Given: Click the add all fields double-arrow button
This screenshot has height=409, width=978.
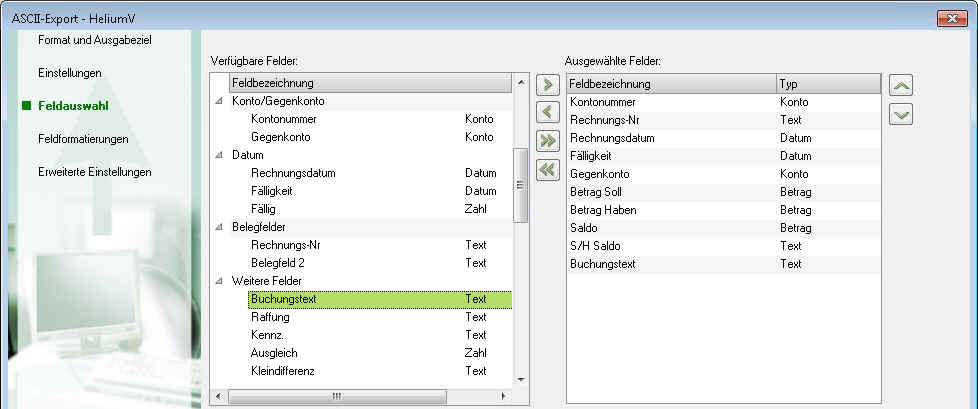Looking at the screenshot, I should click(x=547, y=140).
